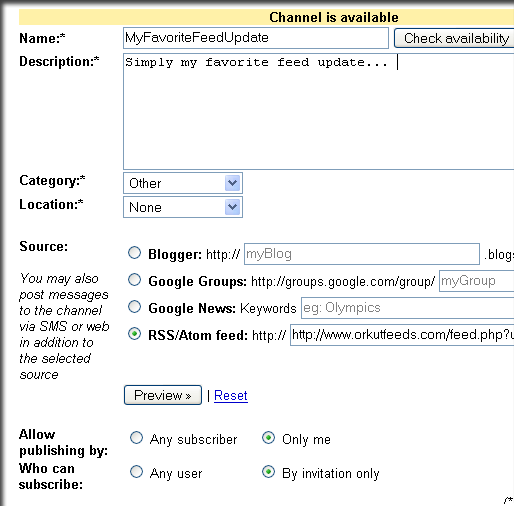Select the RSS/Atom feed radio button

pos(135,334)
